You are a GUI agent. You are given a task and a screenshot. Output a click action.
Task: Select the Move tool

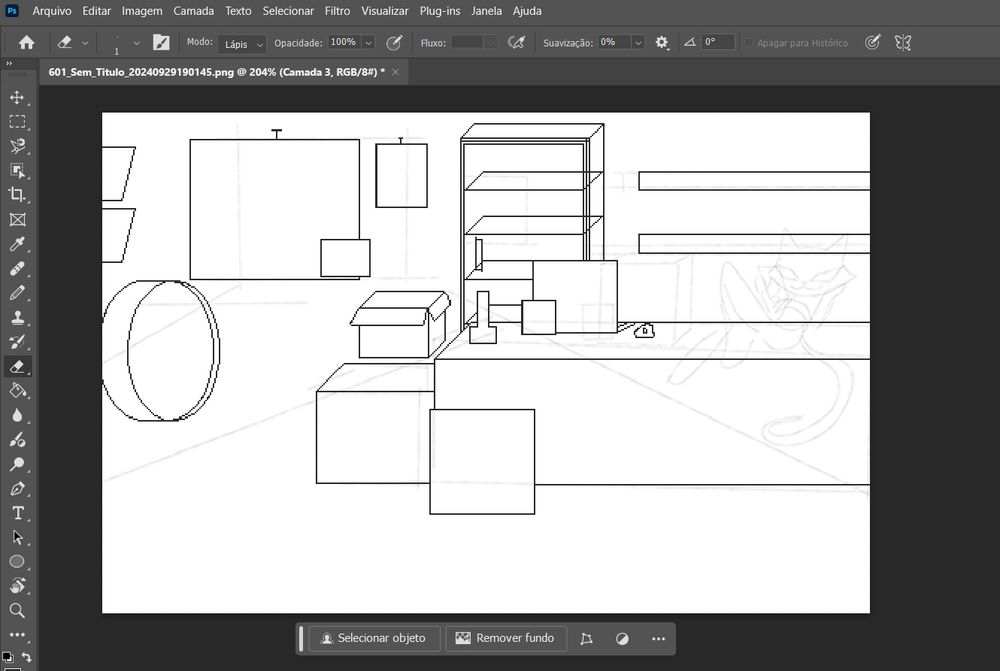point(17,97)
